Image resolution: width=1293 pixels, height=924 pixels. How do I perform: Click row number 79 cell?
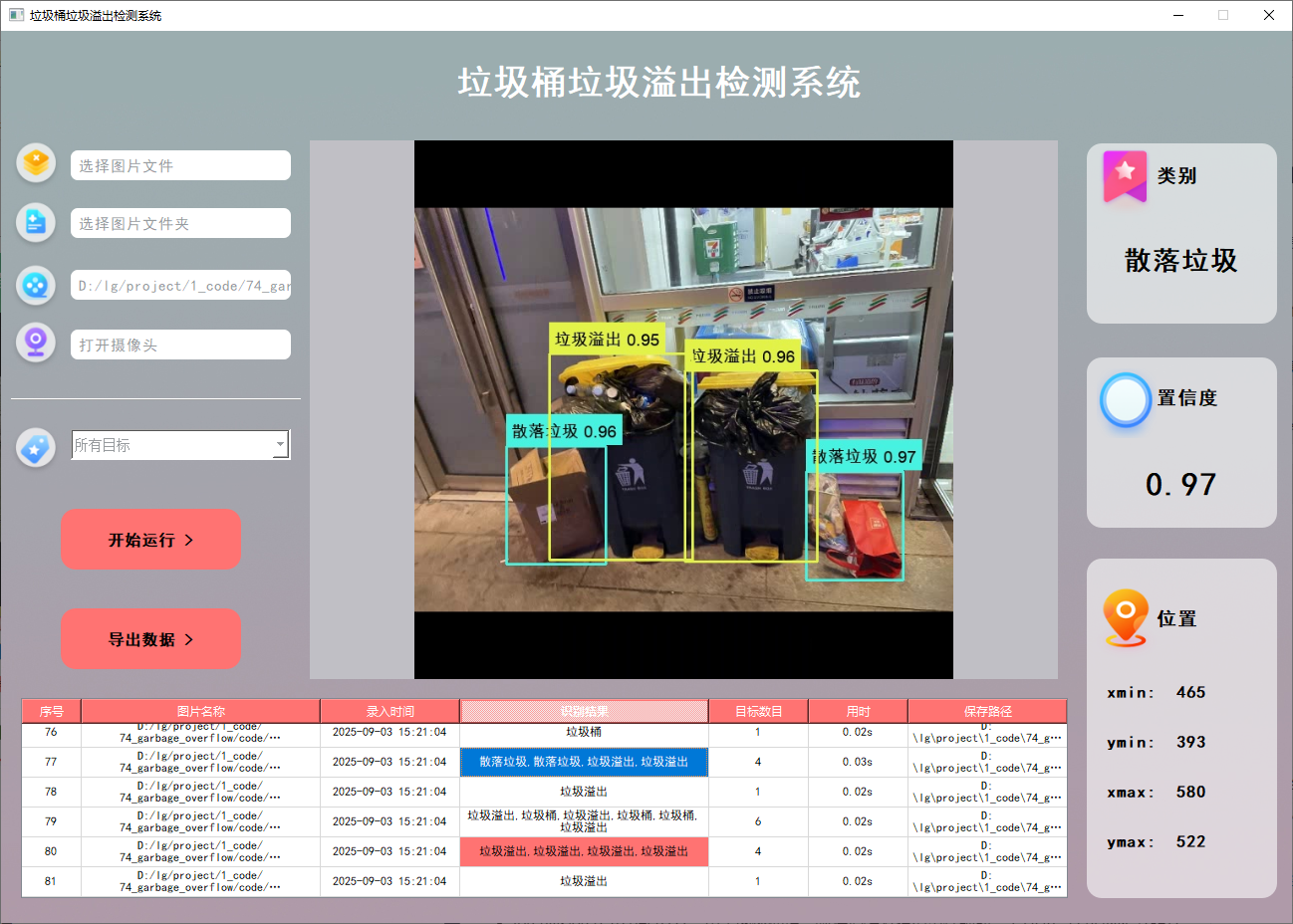[x=51, y=821]
